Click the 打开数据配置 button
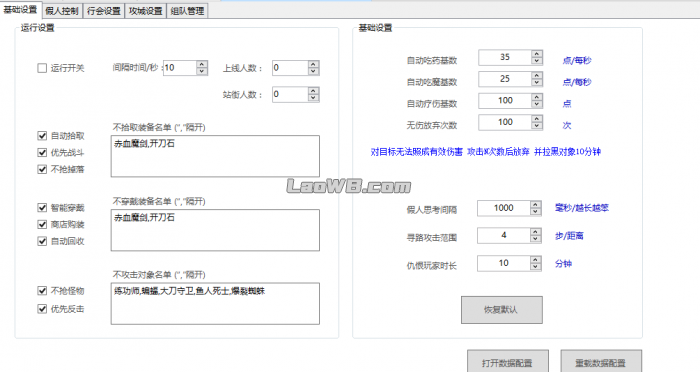 [x=508, y=362]
